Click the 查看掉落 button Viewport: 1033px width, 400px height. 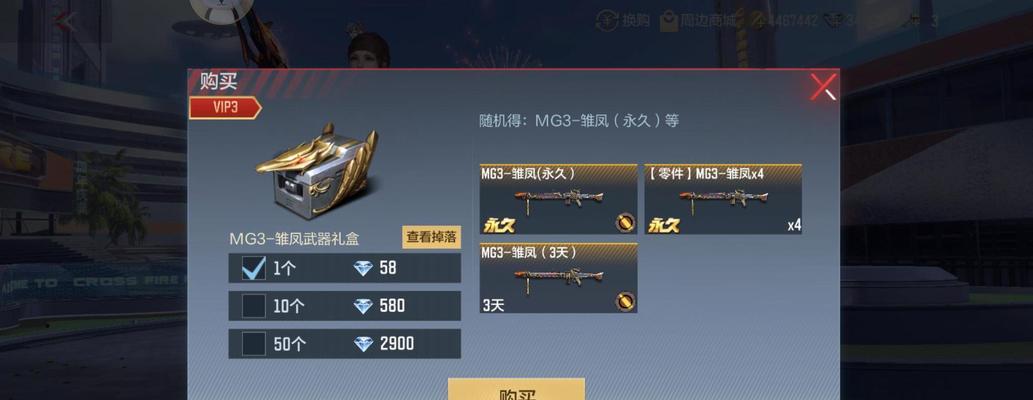tap(432, 237)
